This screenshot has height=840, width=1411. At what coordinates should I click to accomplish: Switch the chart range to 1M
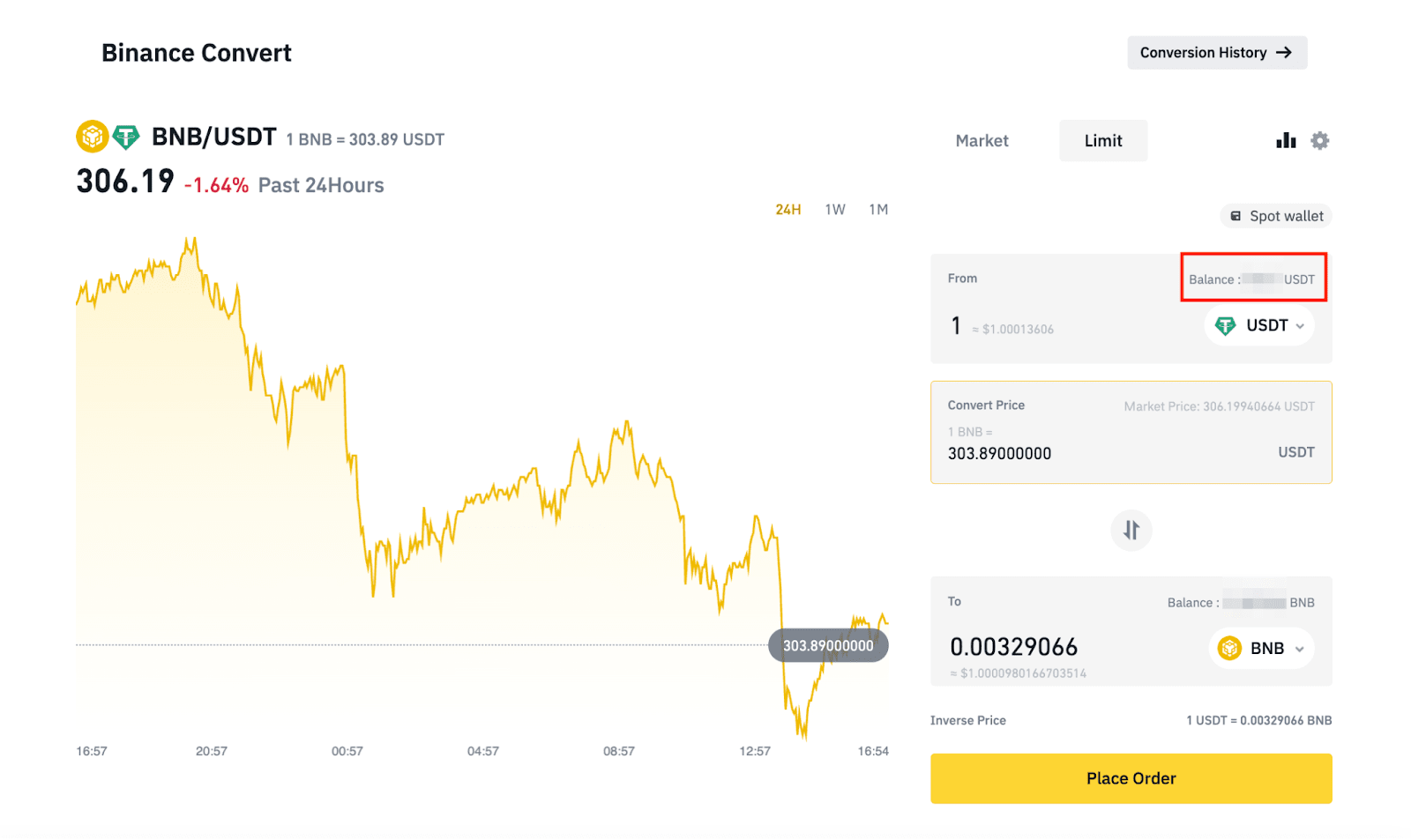click(x=877, y=210)
